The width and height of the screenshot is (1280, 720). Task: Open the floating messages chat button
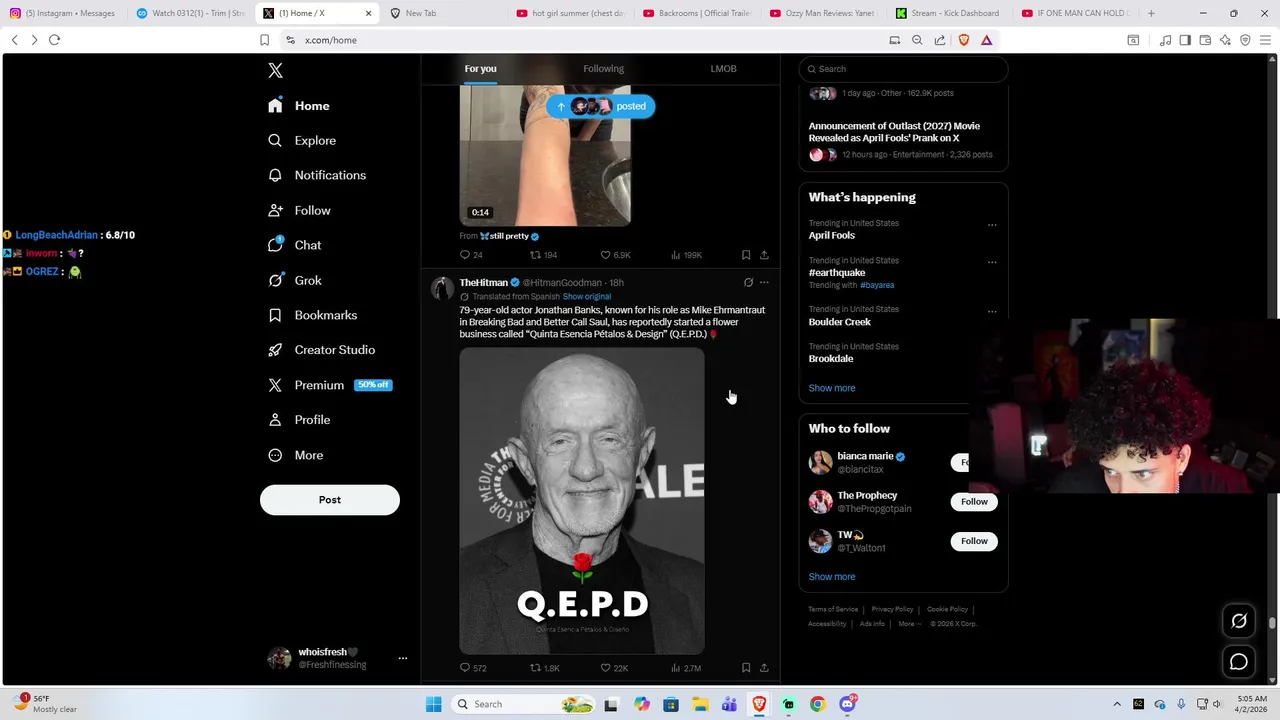(x=1239, y=662)
